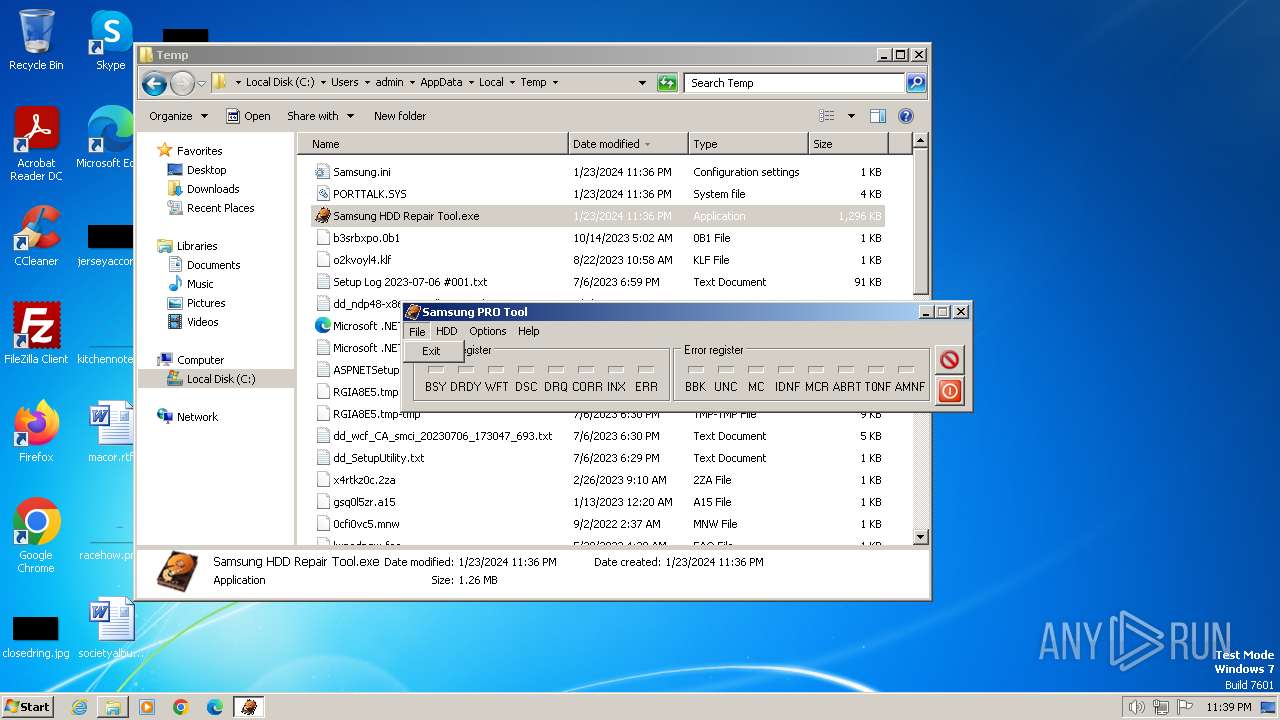Select Samsung HDD Repair Tool.exe in file list

pos(406,216)
